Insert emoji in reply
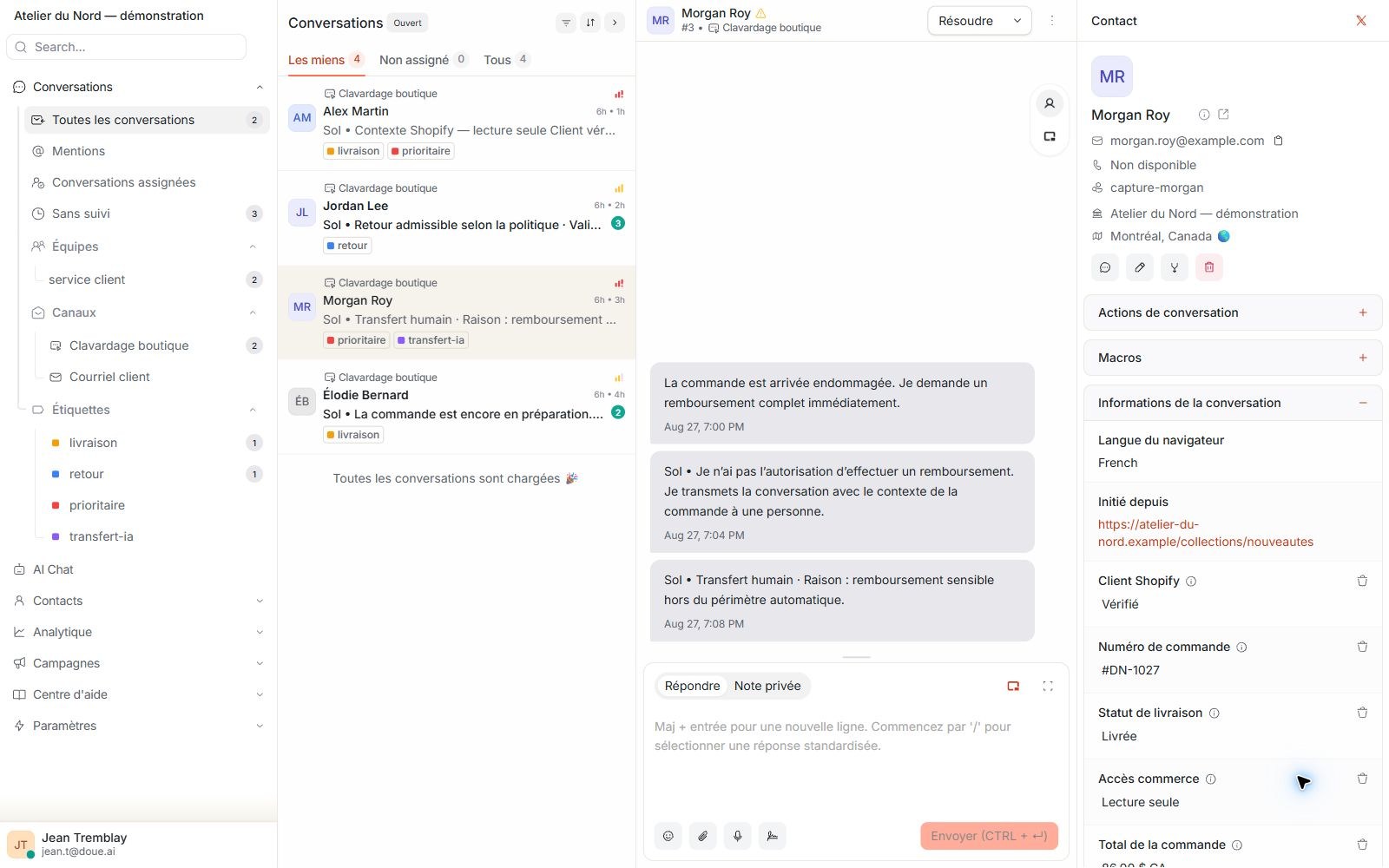Viewport: 1389px width, 868px height. (x=668, y=836)
